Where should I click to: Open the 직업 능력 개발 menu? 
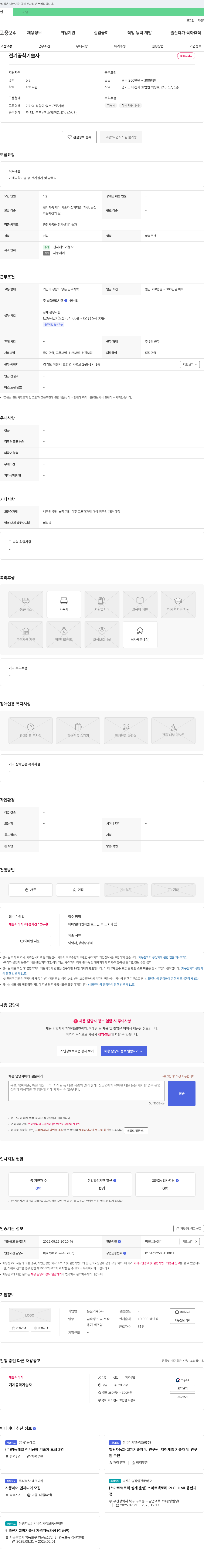tap(139, 33)
